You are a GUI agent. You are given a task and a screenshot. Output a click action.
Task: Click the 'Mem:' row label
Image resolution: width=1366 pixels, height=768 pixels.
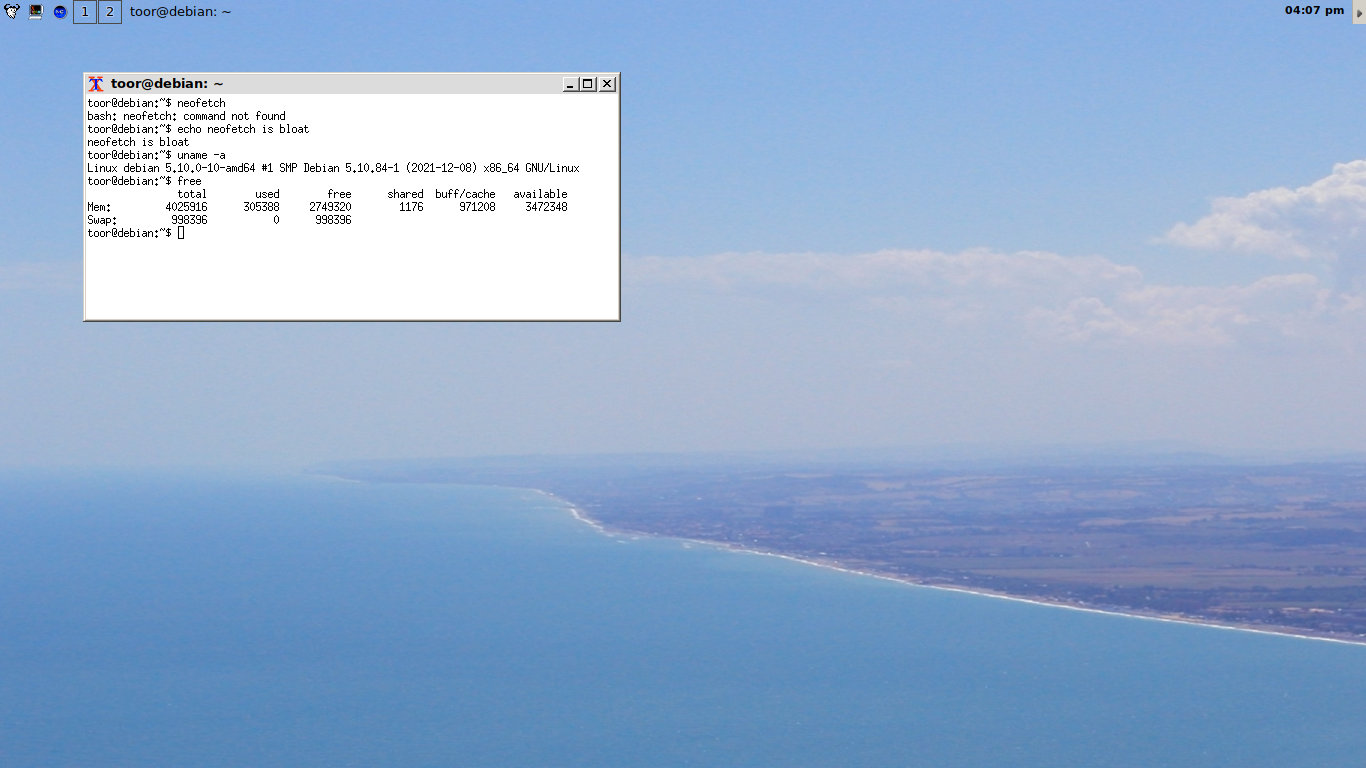pos(99,207)
